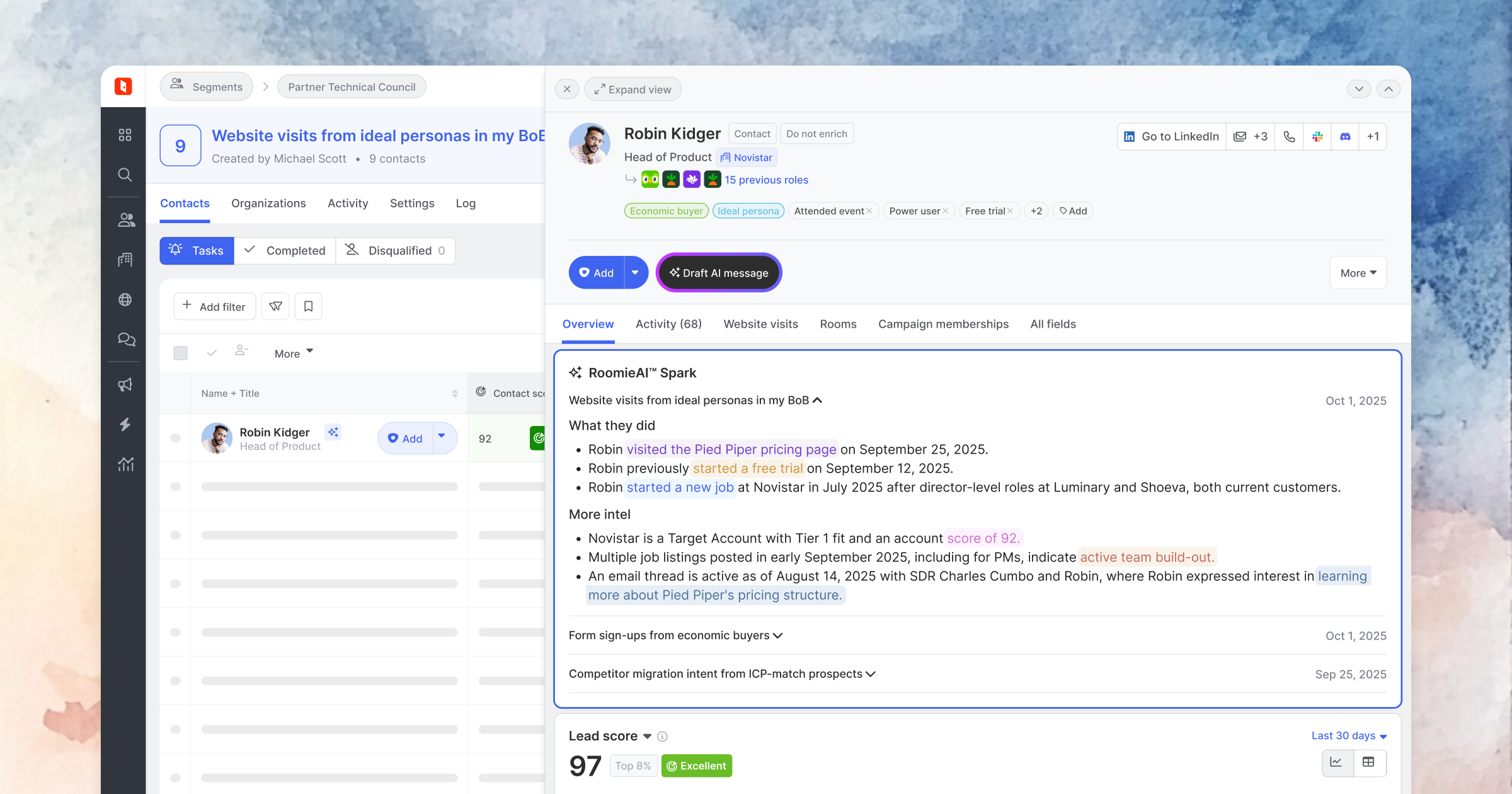This screenshot has width=1512, height=794.
Task: Switch lead score to table view
Action: (x=1369, y=762)
